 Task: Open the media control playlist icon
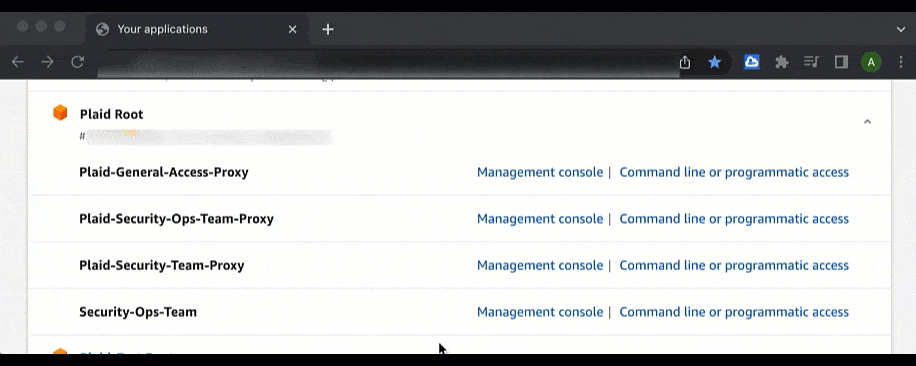[x=811, y=62]
